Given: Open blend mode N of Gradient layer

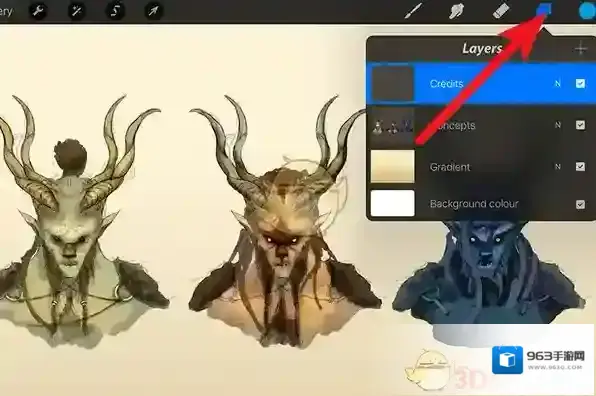Looking at the screenshot, I should pyautogui.click(x=558, y=166).
